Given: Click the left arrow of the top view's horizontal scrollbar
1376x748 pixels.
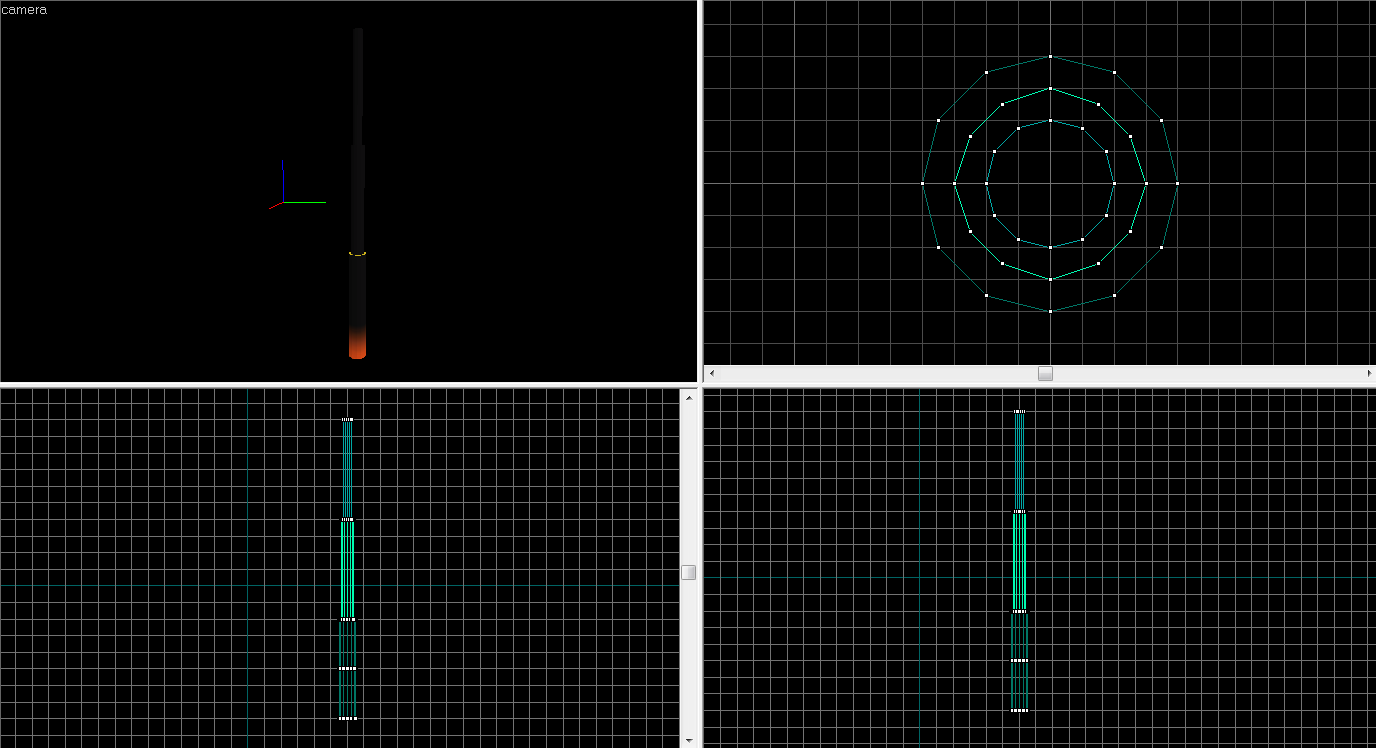Looking at the screenshot, I should [711, 373].
